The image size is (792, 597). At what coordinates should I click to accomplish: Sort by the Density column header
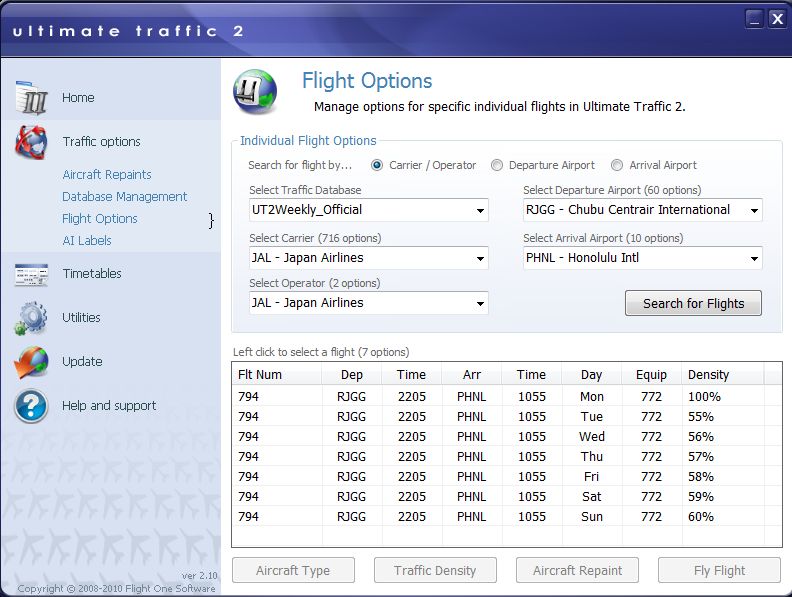pos(722,375)
